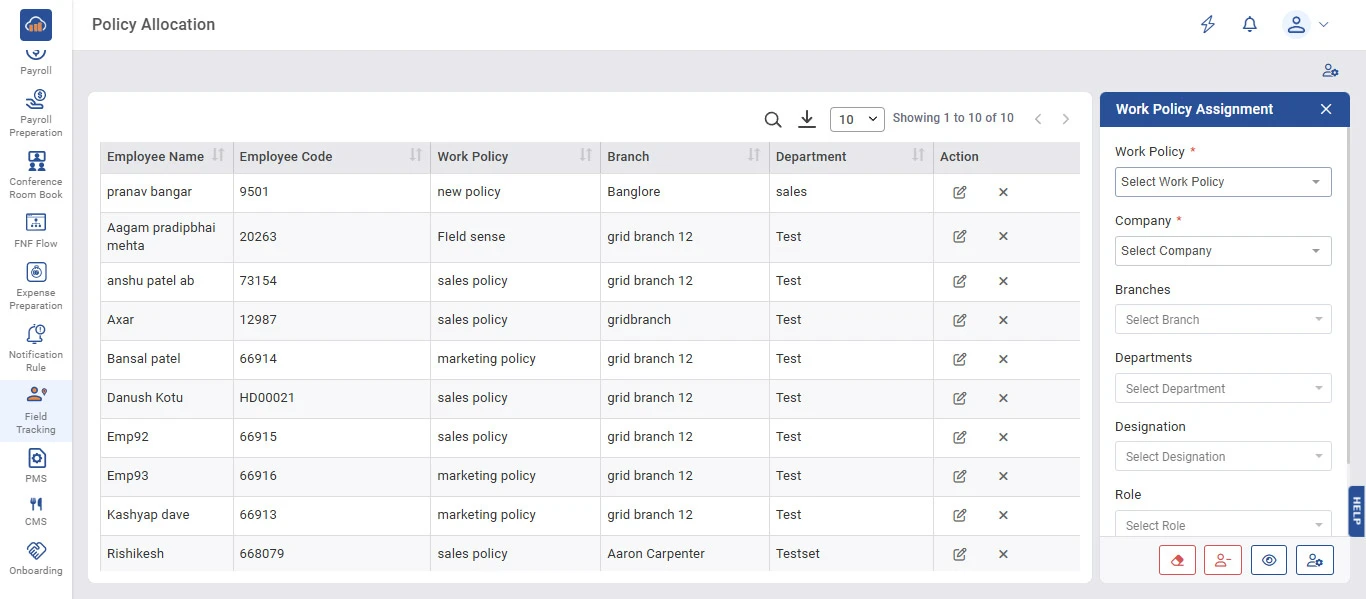Click the eye view button in panel
Screen dimensions: 1366x599
[1269, 560]
